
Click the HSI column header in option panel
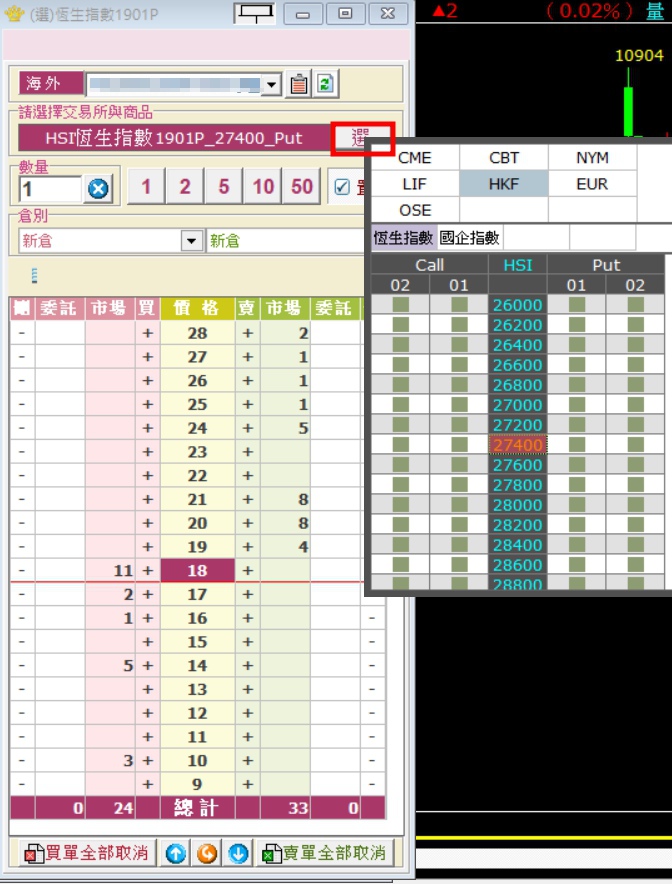[x=518, y=264]
